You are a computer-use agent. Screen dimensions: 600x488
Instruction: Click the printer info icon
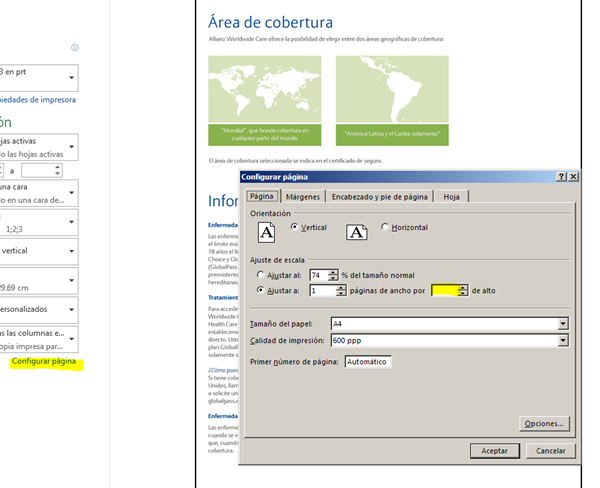[75, 47]
